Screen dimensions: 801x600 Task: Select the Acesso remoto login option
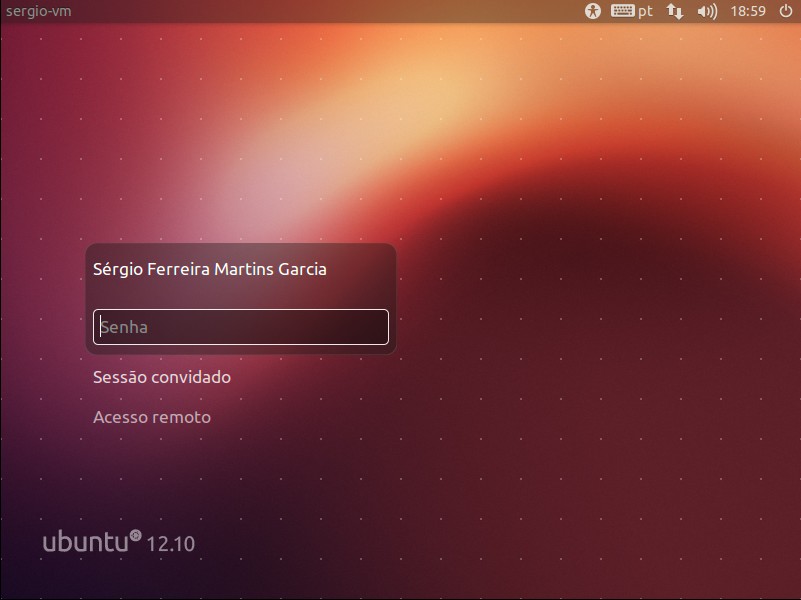coord(151,417)
